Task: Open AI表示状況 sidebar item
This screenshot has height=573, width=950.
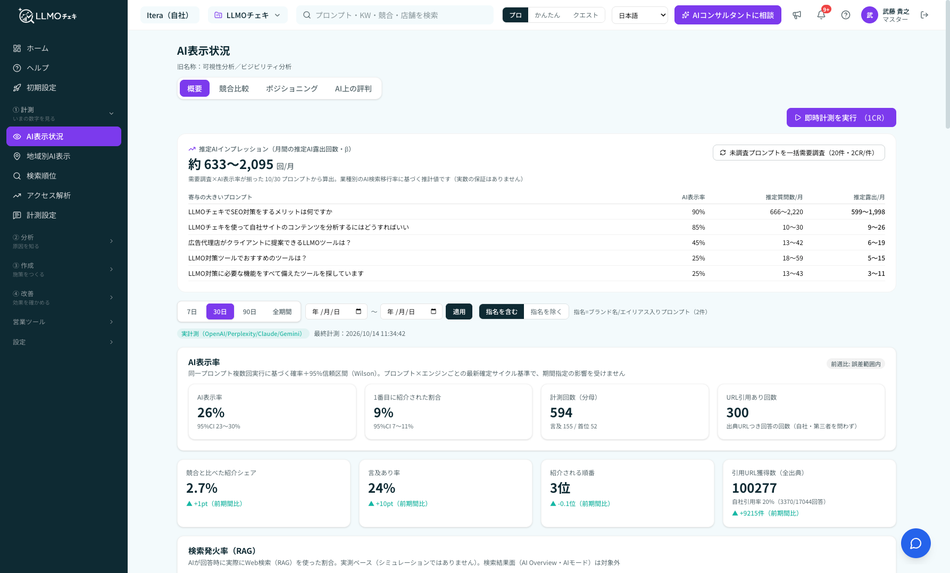Action: tap(64, 136)
